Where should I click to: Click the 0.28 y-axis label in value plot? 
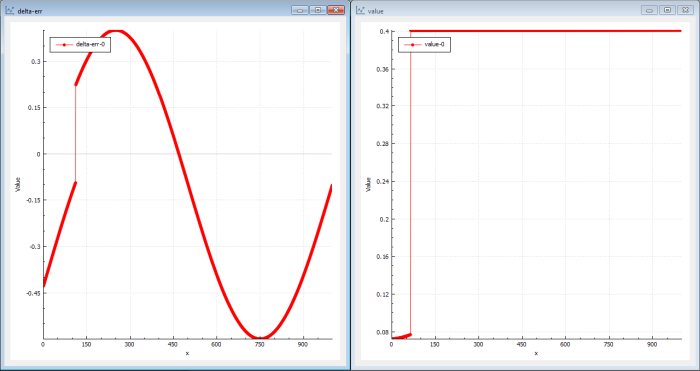pos(383,144)
